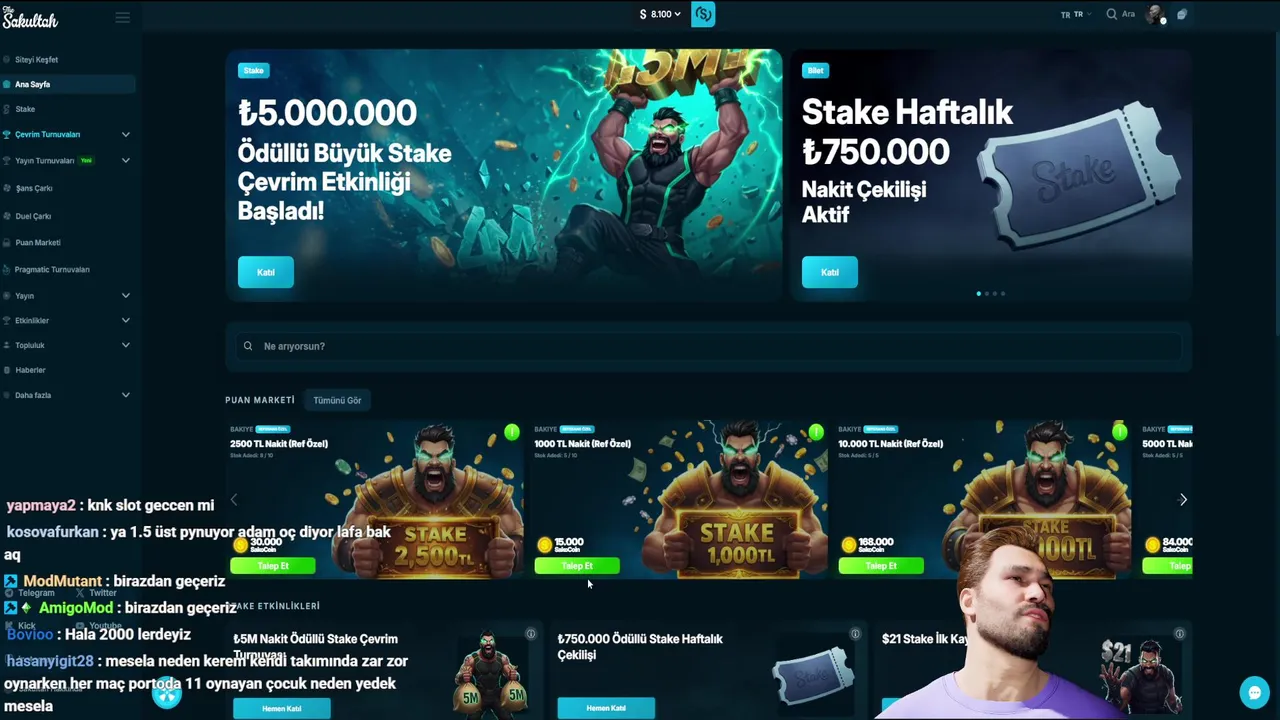Show info for ₺750.000 Haftalık Çekilişi card

[855, 633]
